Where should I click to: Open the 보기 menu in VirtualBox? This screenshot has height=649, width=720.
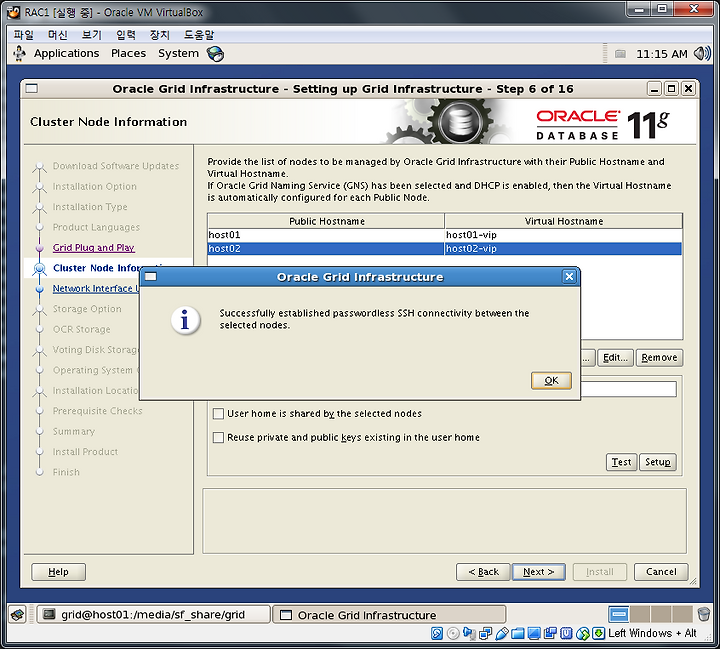pos(91,34)
